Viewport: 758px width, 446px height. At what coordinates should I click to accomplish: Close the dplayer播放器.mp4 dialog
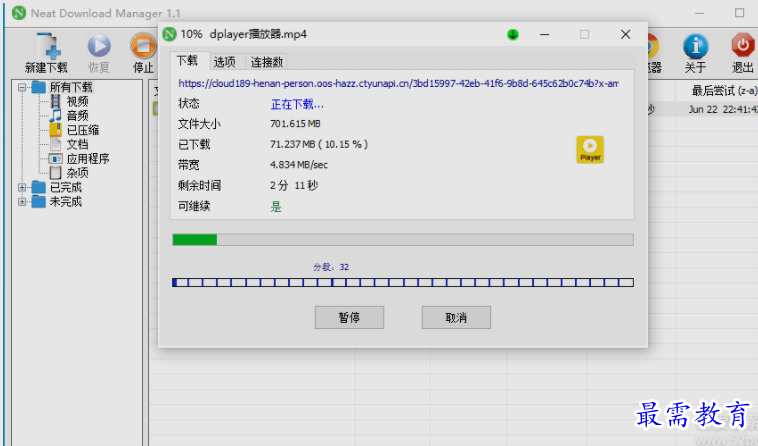(626, 34)
